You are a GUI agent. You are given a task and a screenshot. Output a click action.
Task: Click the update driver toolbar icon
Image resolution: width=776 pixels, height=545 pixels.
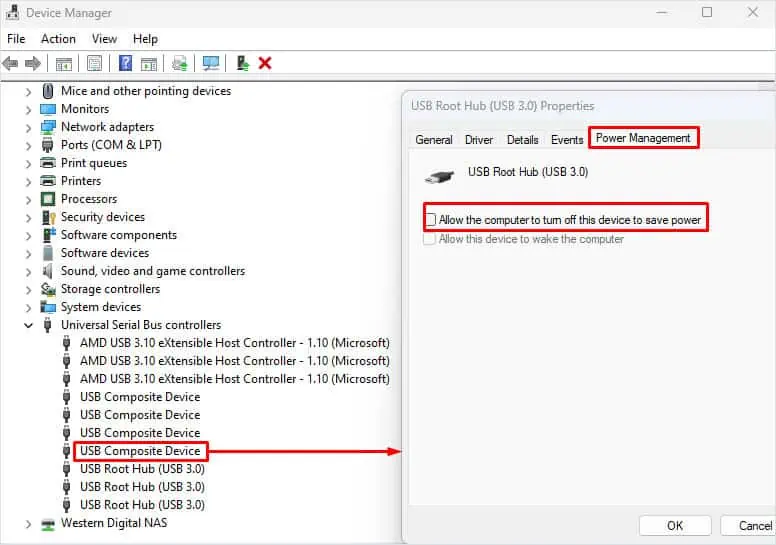[x=243, y=63]
